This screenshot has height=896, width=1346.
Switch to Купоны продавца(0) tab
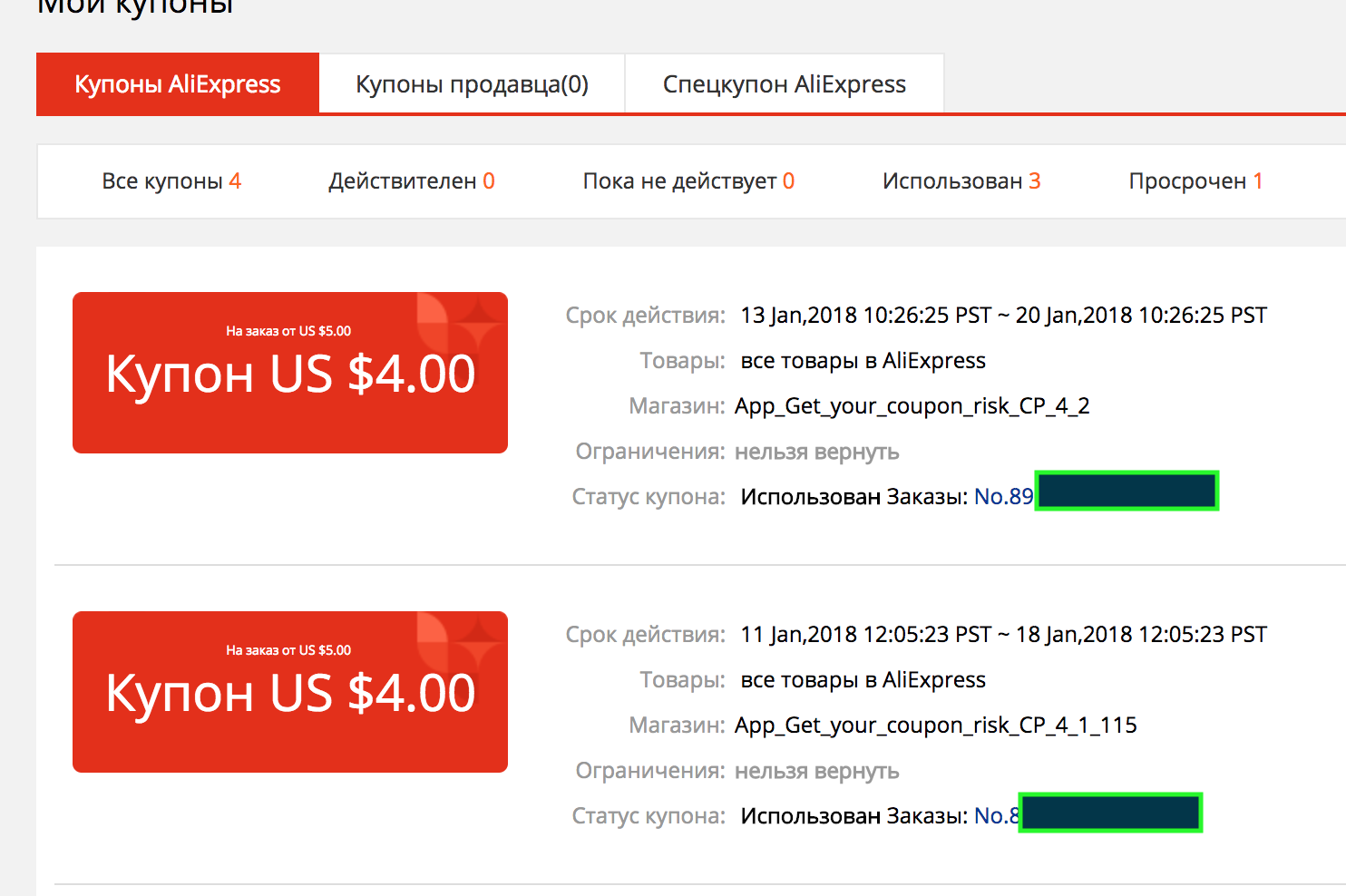[x=472, y=83]
